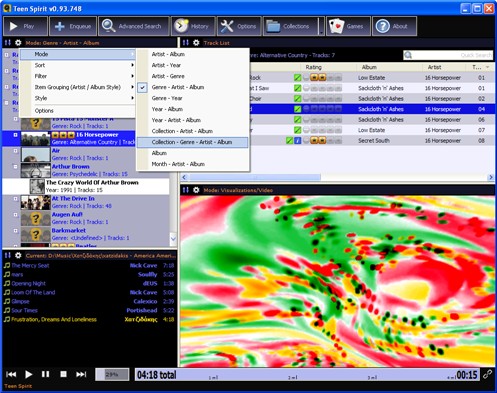Toggle green check in Sackcloth 'n' Ashes 01 row
The image size is (497, 393).
coord(297,88)
